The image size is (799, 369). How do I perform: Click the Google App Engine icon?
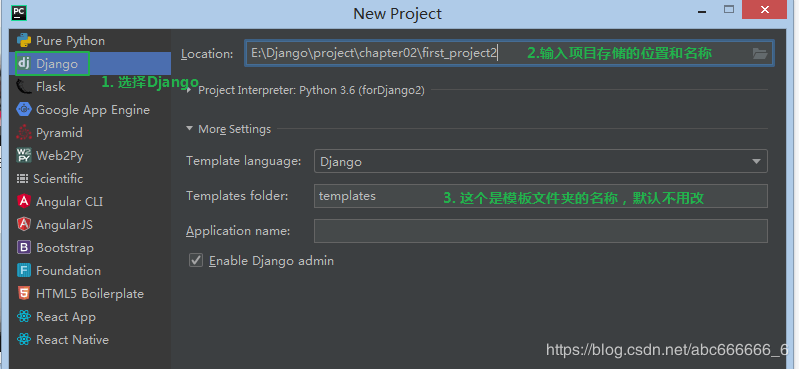(x=23, y=110)
